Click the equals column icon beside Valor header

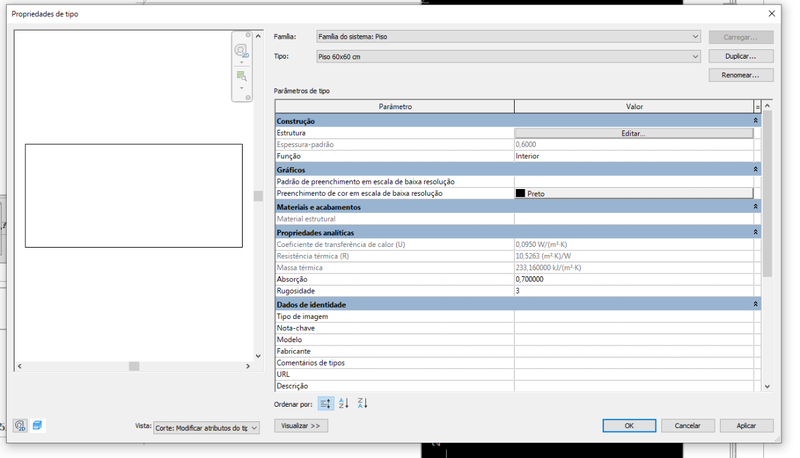point(757,106)
